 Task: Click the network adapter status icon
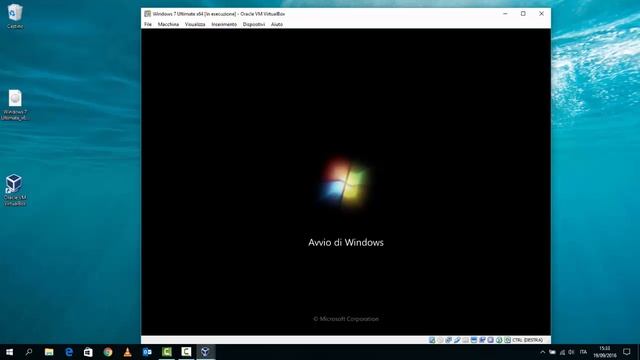coord(449,340)
